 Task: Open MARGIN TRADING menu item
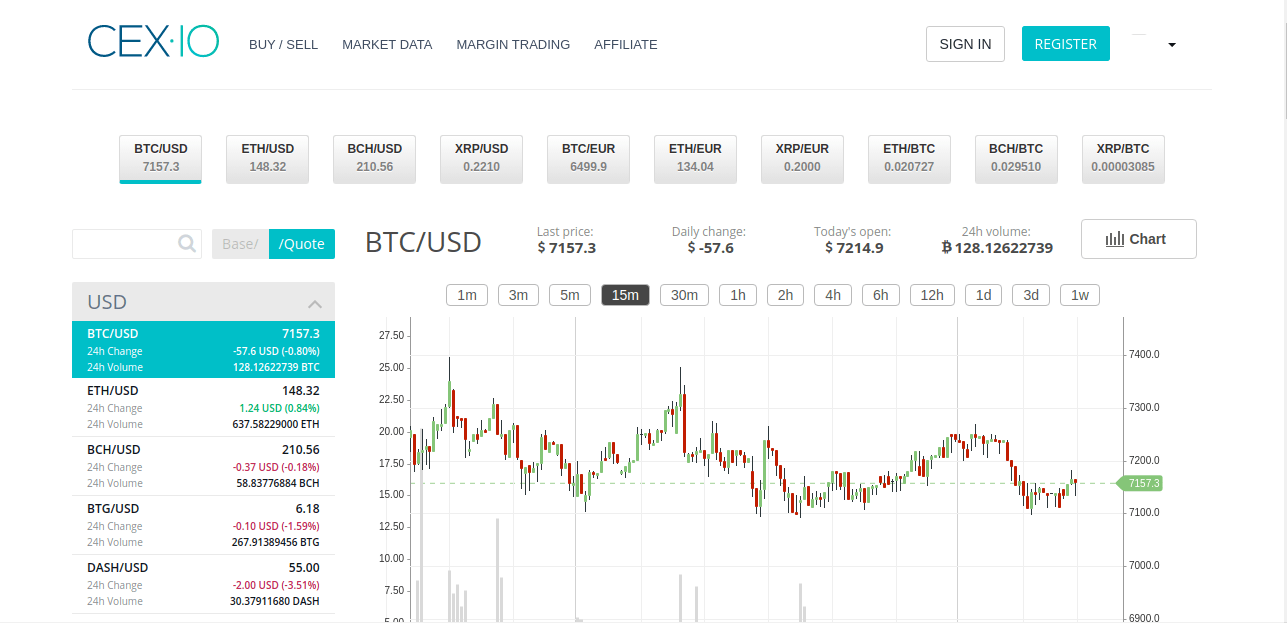coord(513,44)
